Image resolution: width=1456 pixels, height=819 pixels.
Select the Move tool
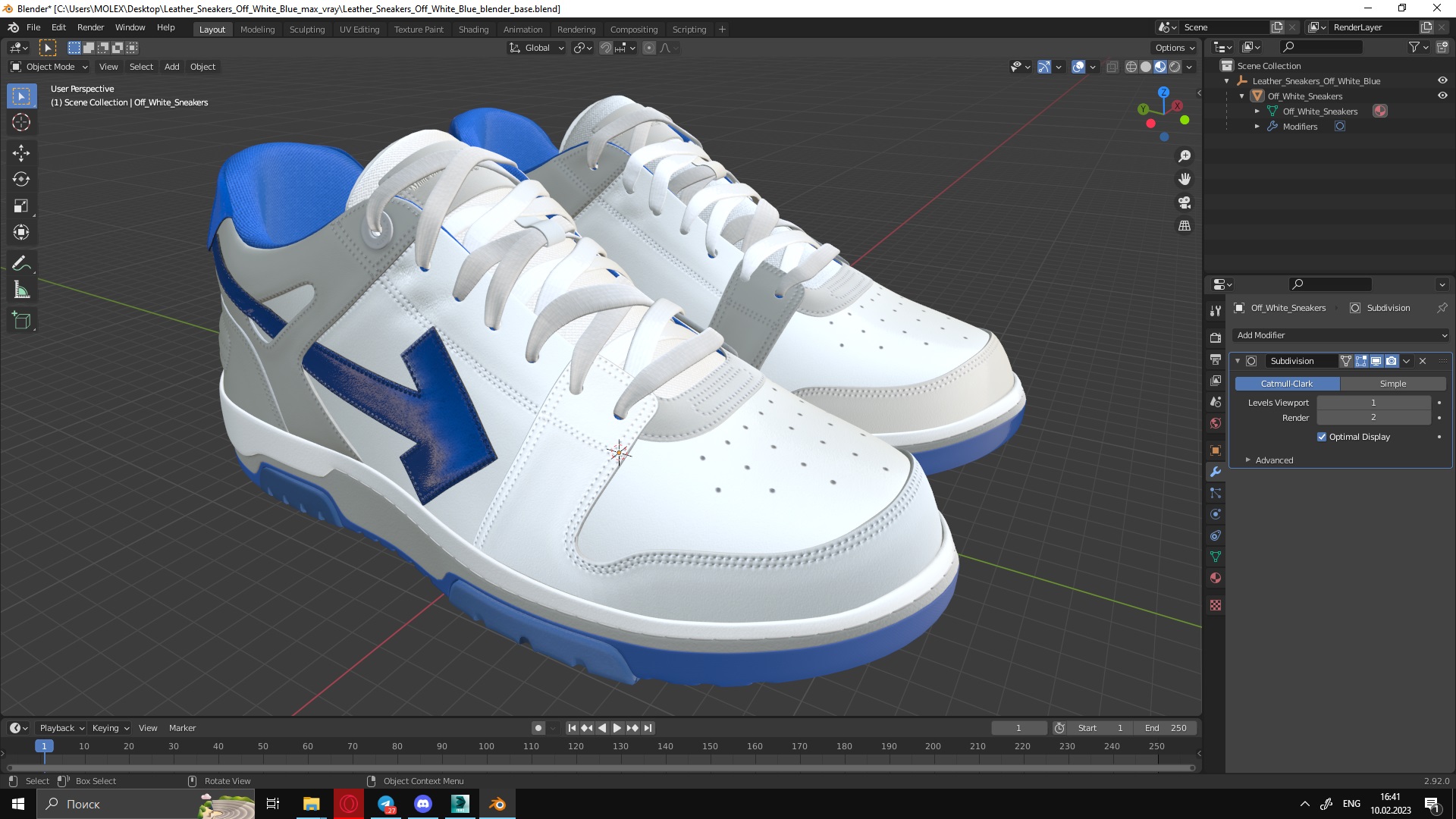21,153
